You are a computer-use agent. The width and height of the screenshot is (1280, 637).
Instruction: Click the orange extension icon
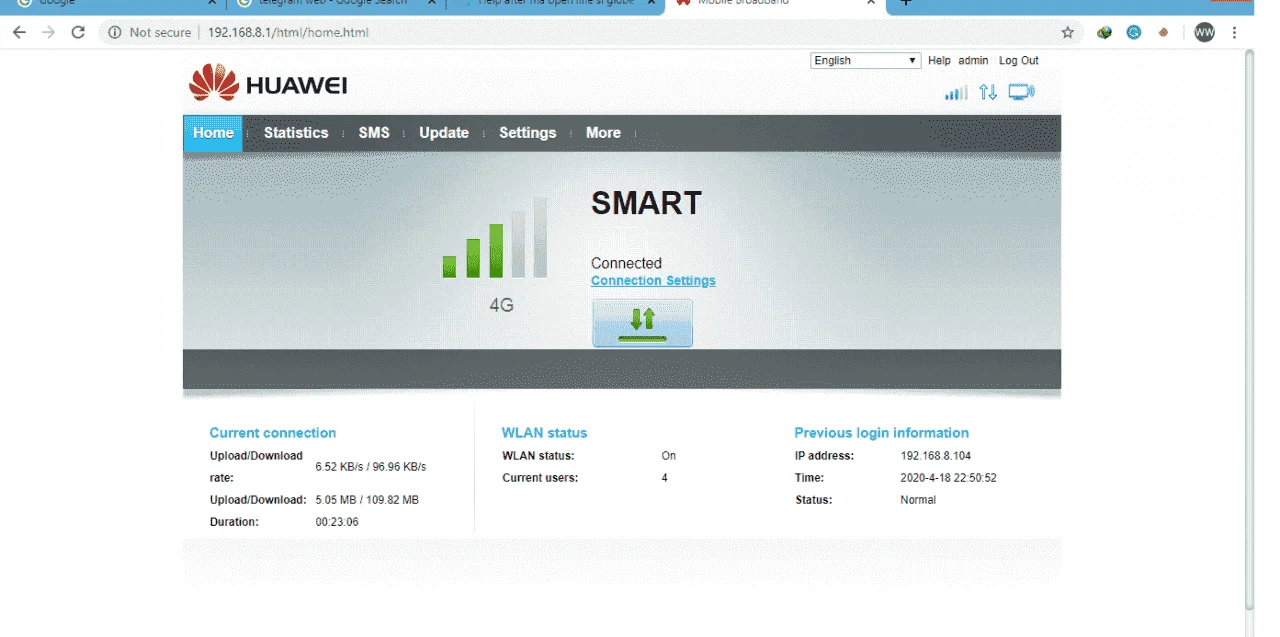point(1163,32)
